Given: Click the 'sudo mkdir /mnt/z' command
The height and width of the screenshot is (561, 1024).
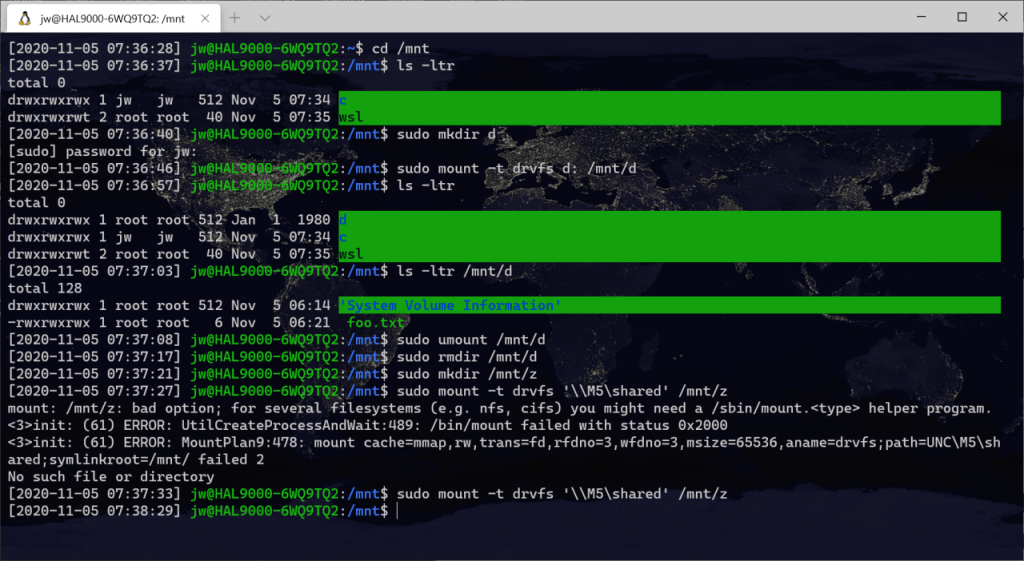Looking at the screenshot, I should [x=466, y=374].
